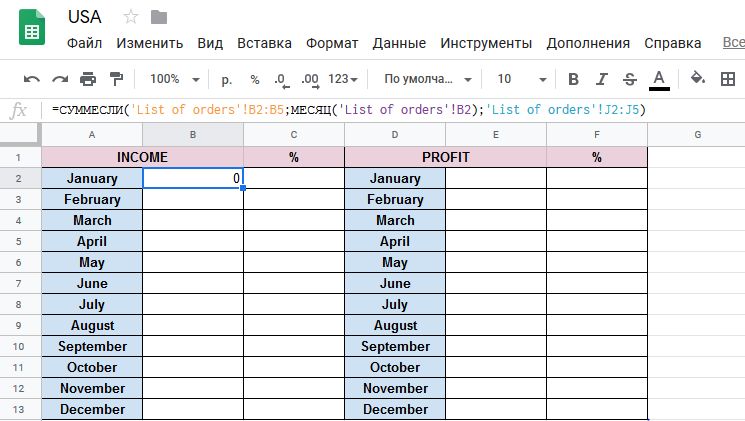This screenshot has width=745, height=421.
Task: Open the font family dropdown
Action: coord(428,79)
